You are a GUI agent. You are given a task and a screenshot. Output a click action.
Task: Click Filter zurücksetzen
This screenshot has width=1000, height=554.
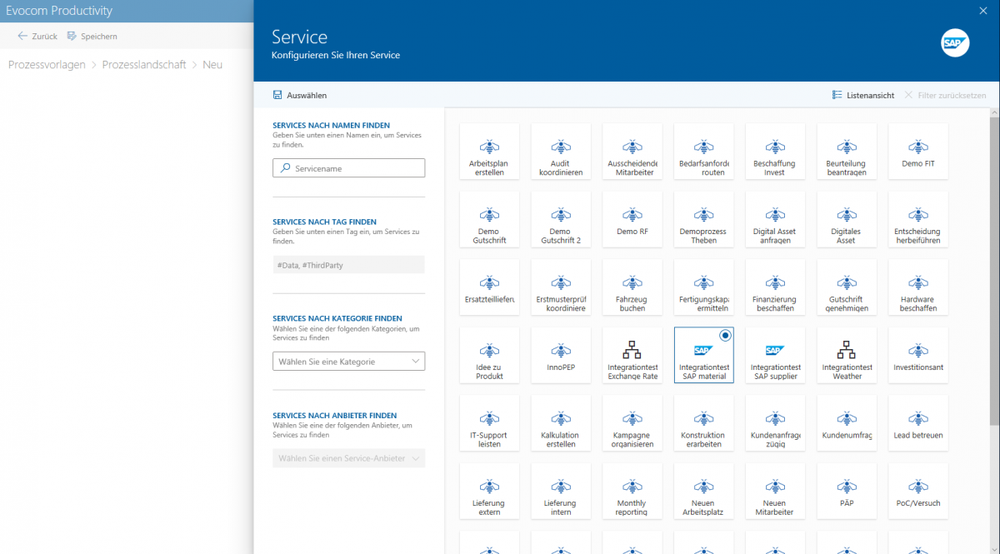point(945,95)
